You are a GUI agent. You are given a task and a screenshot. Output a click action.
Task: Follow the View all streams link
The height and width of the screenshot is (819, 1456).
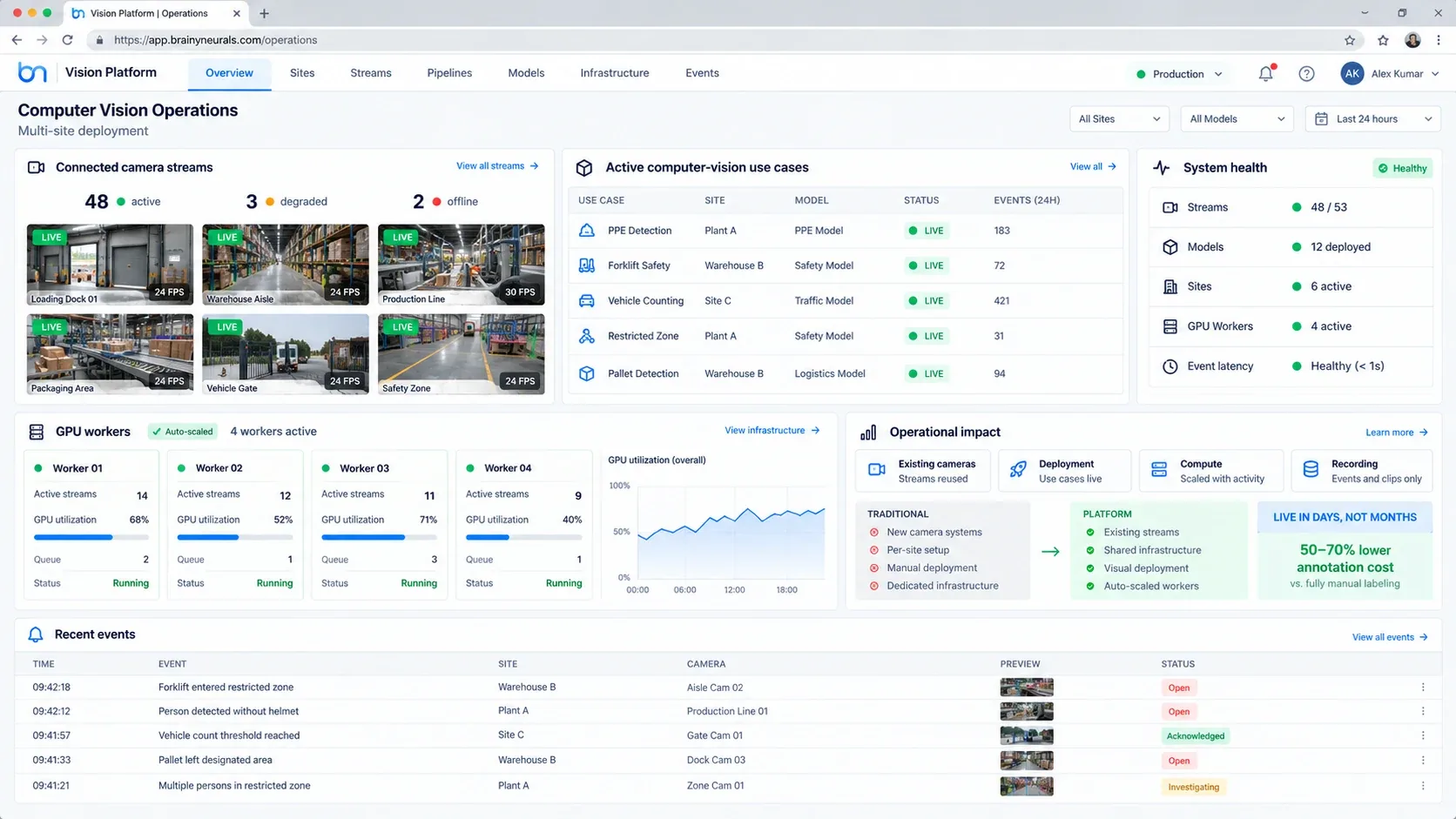coord(497,166)
